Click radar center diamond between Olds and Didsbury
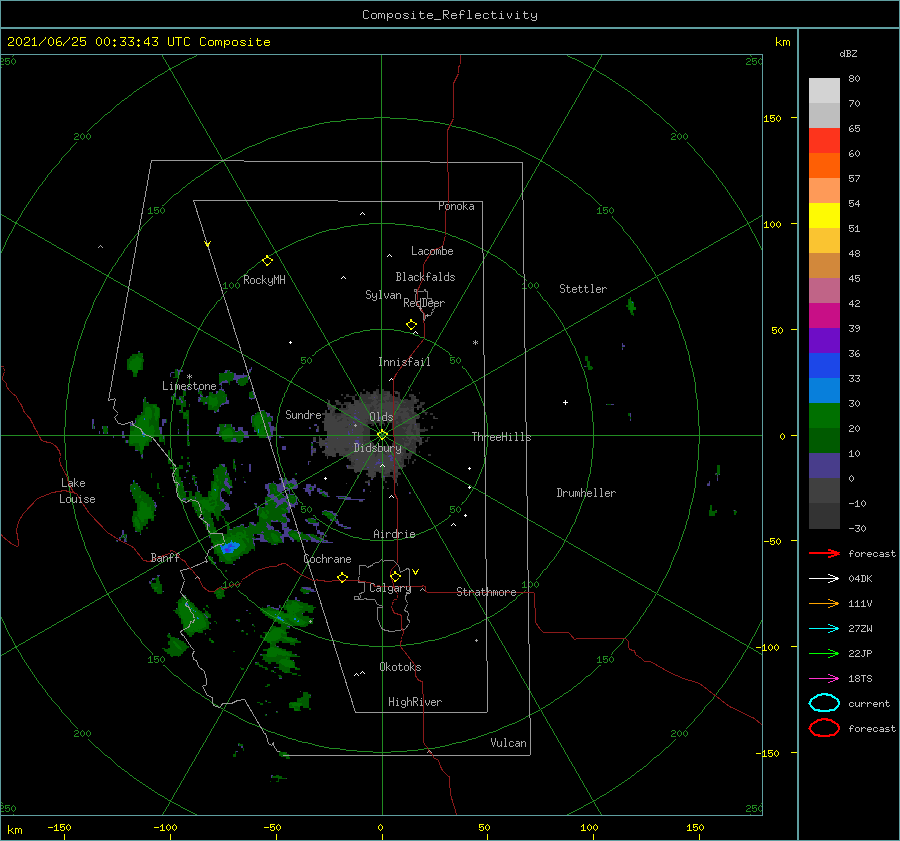The image size is (900, 841). pos(382,435)
